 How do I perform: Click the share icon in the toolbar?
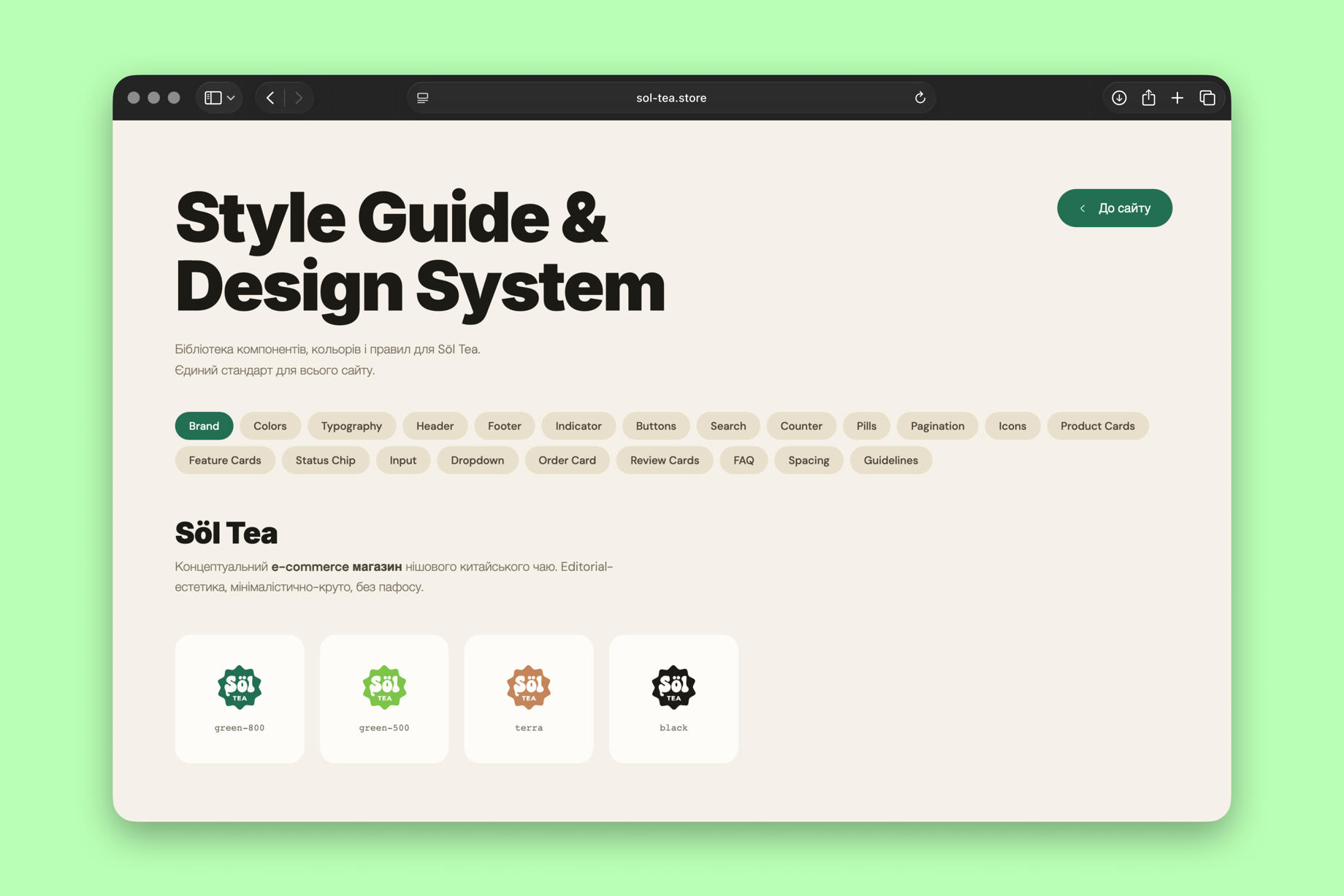point(1148,98)
